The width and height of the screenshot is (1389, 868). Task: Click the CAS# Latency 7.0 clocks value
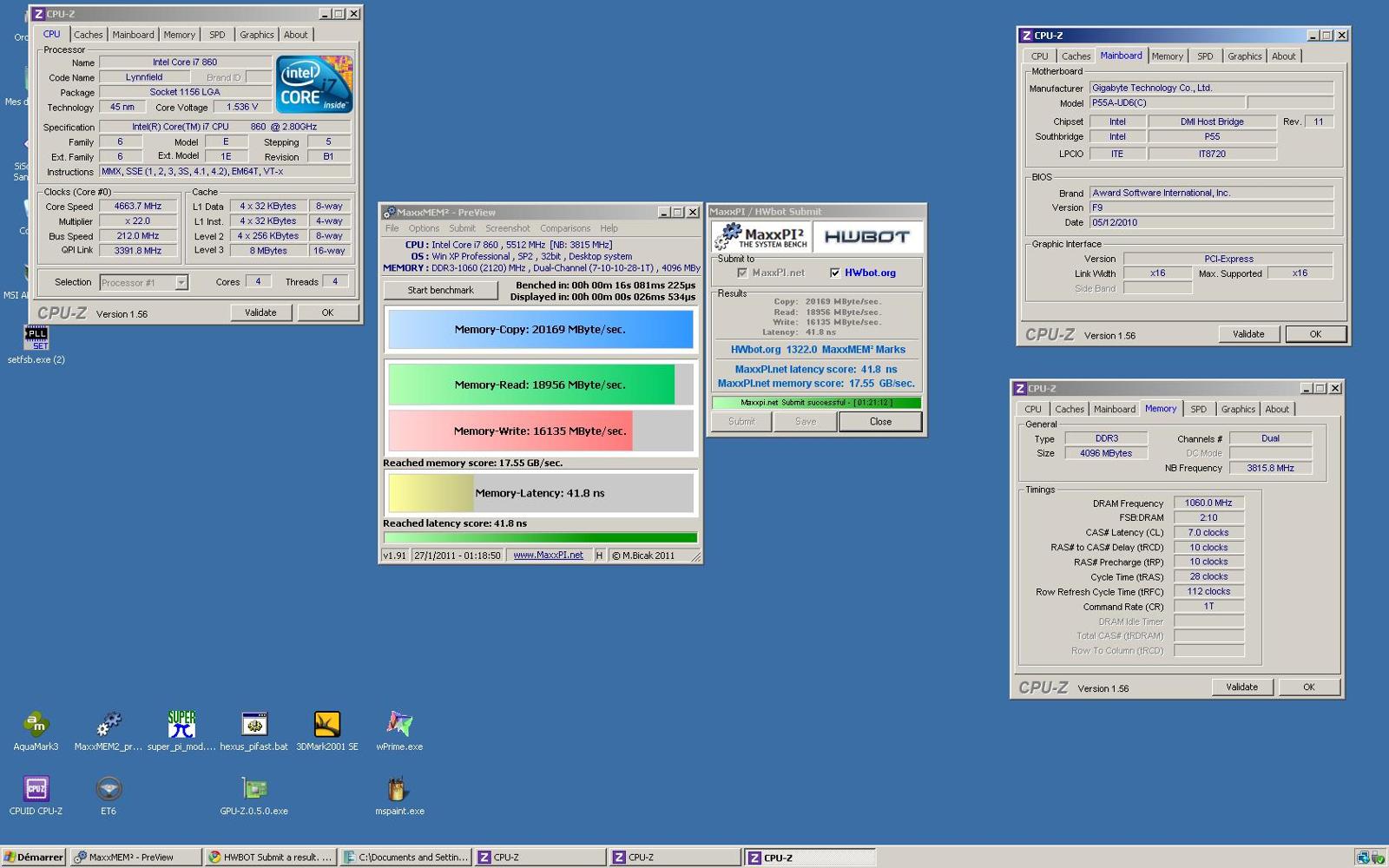click(x=1208, y=533)
